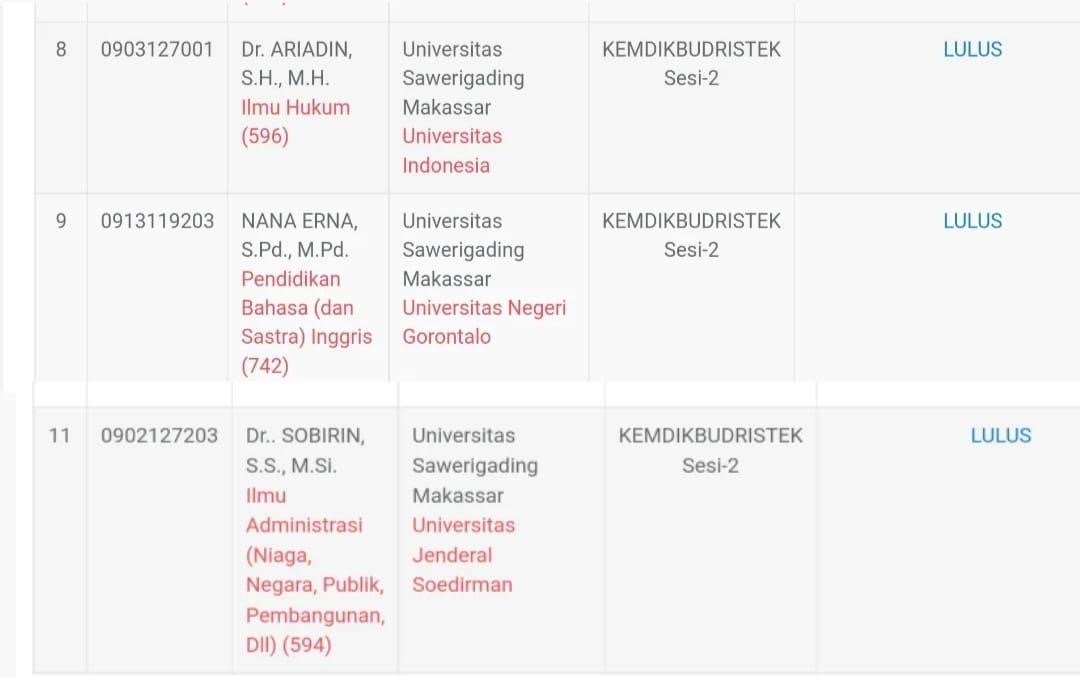1080x678 pixels.
Task: Click the red Universitas Indonesia text
Action: (452, 150)
